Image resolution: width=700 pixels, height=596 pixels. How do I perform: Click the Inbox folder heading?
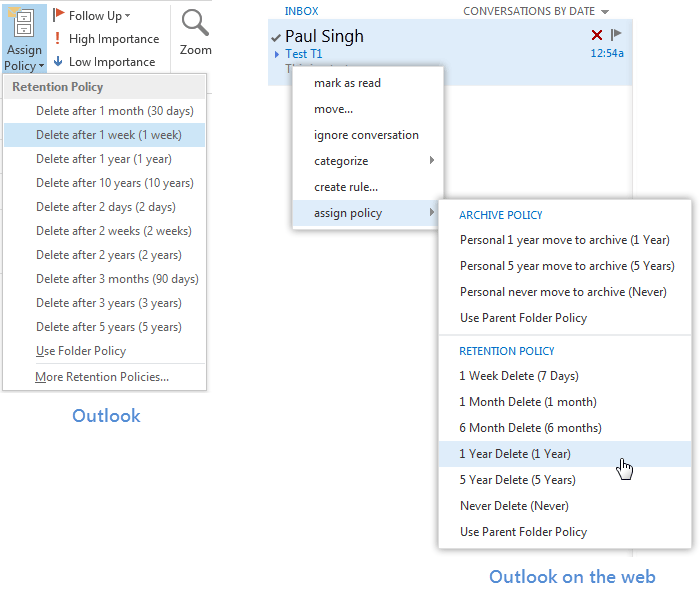coord(301,11)
